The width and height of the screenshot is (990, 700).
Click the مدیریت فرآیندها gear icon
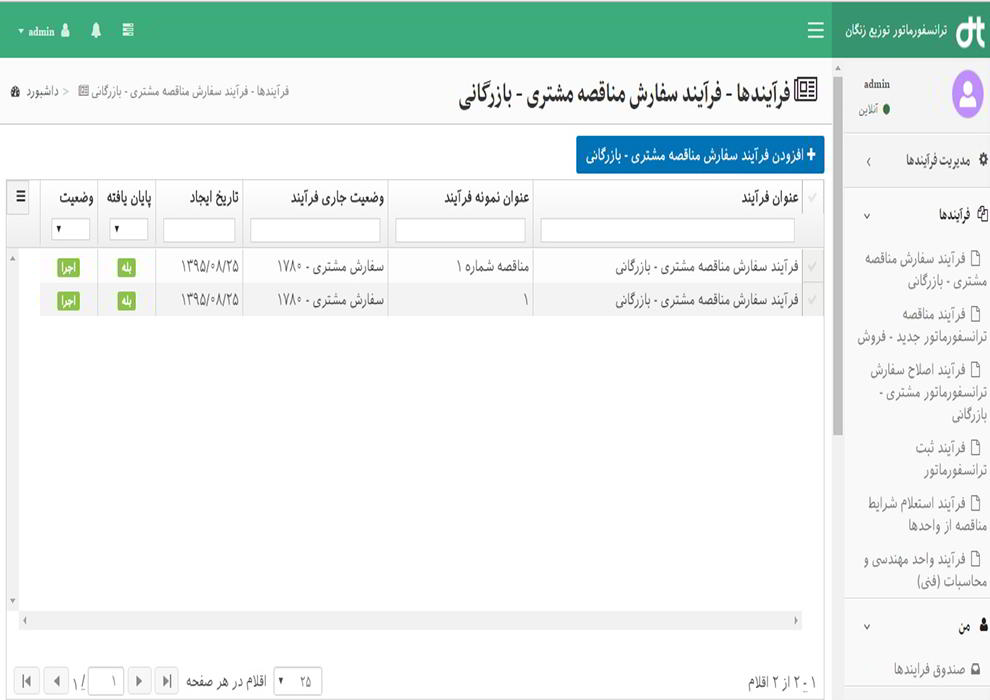pyautogui.click(x=982, y=159)
